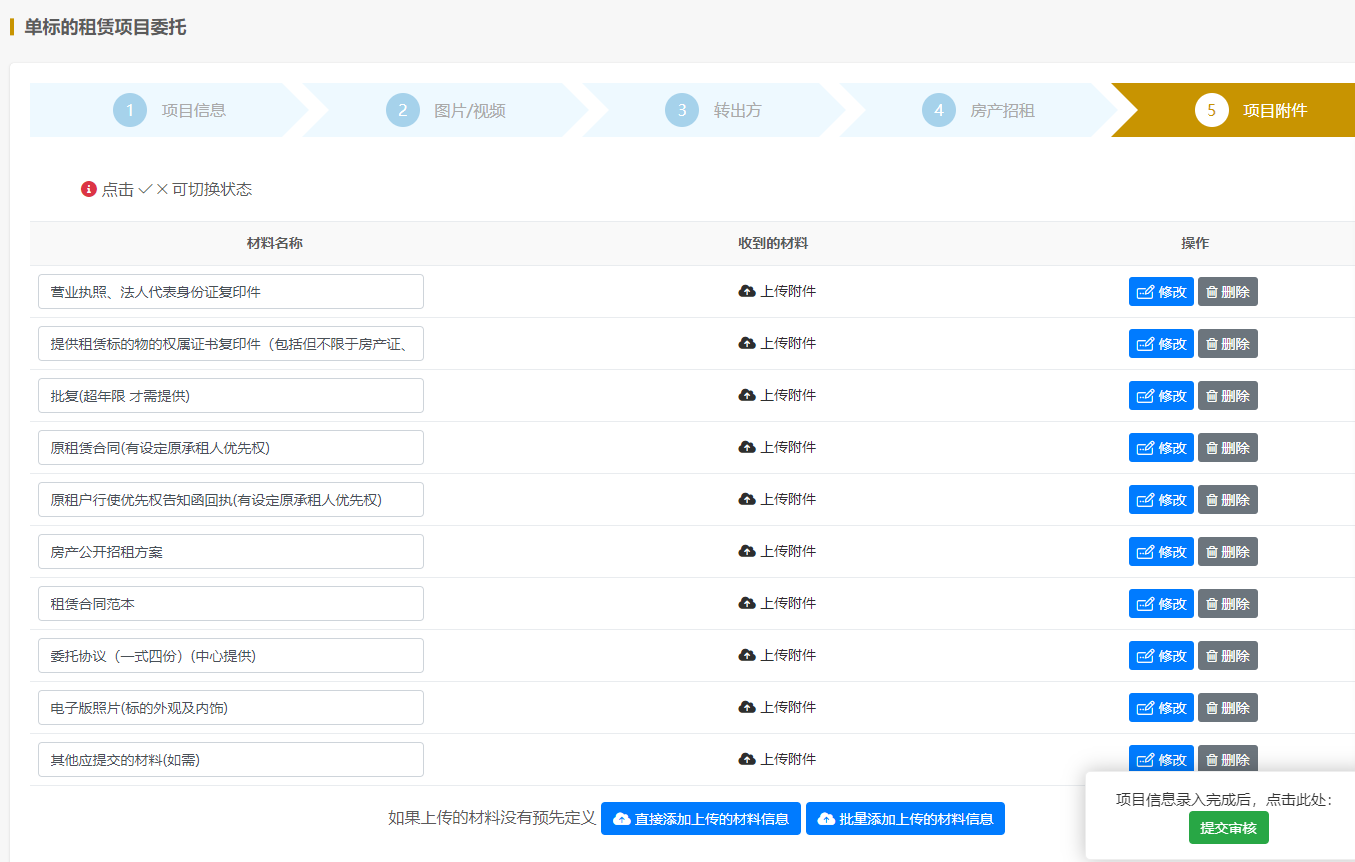Click 批量添加上传的材料信息 button

pyautogui.click(x=905, y=819)
